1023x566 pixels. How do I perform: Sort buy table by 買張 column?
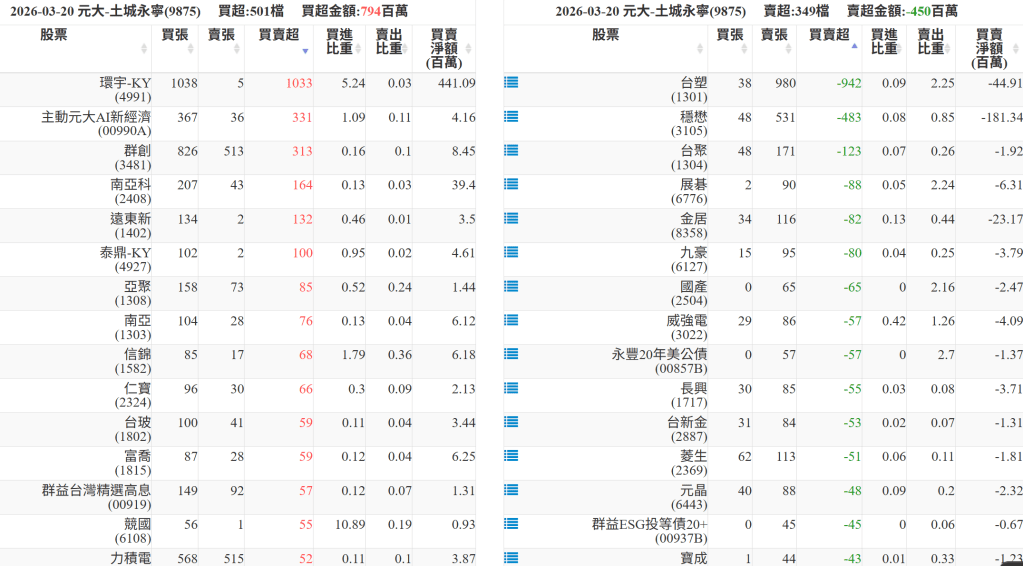(x=175, y=35)
